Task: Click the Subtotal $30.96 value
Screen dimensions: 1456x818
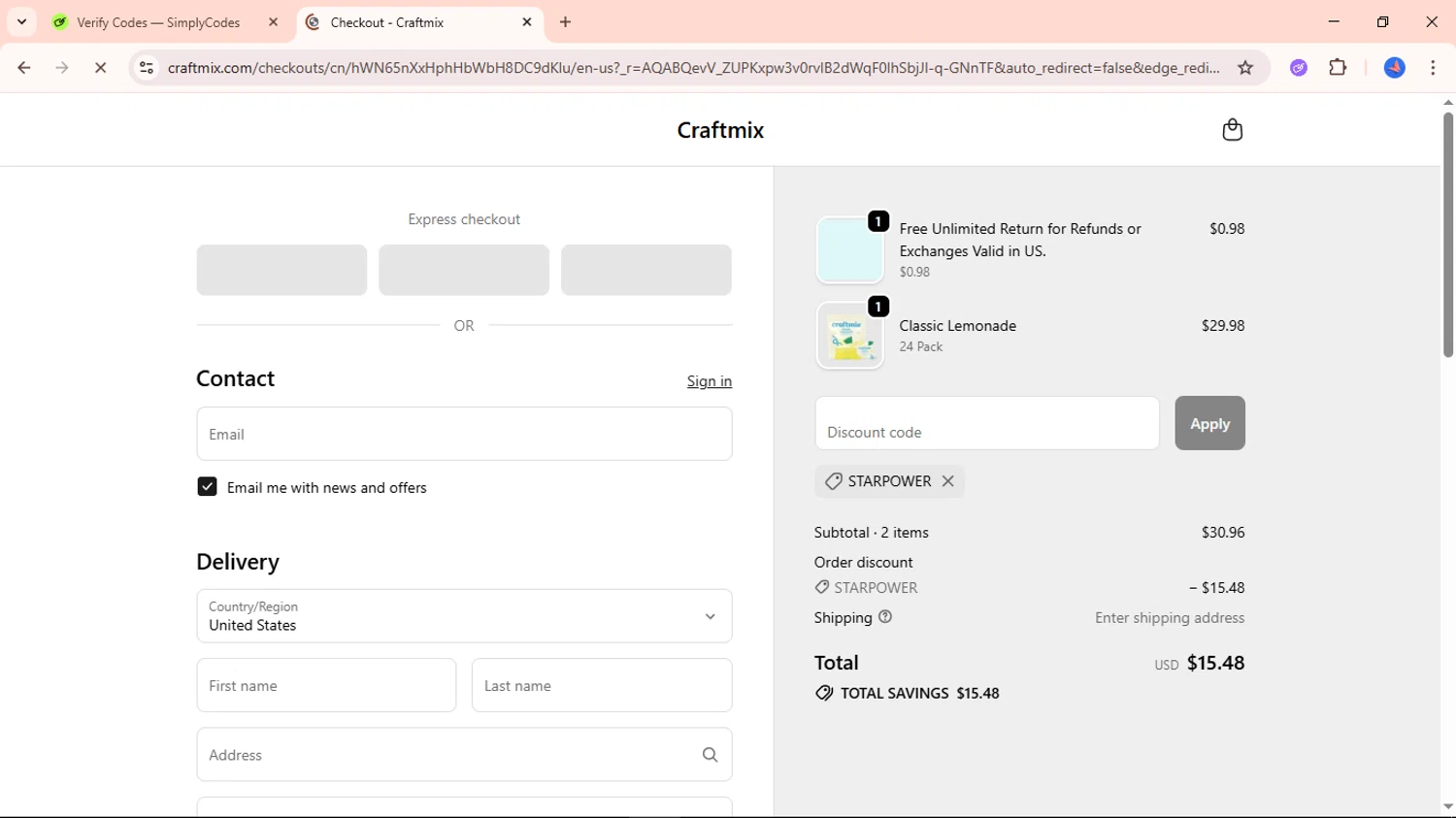Action: pos(1223,533)
